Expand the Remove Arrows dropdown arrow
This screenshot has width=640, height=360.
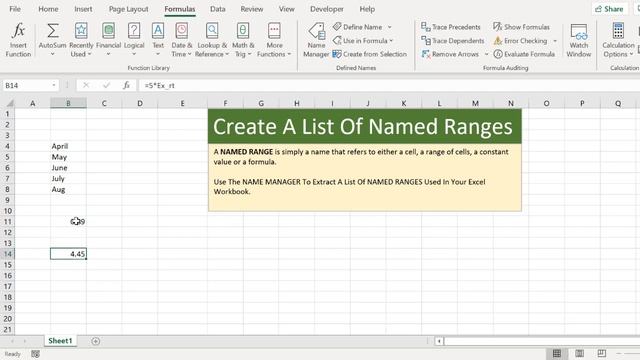(486, 54)
